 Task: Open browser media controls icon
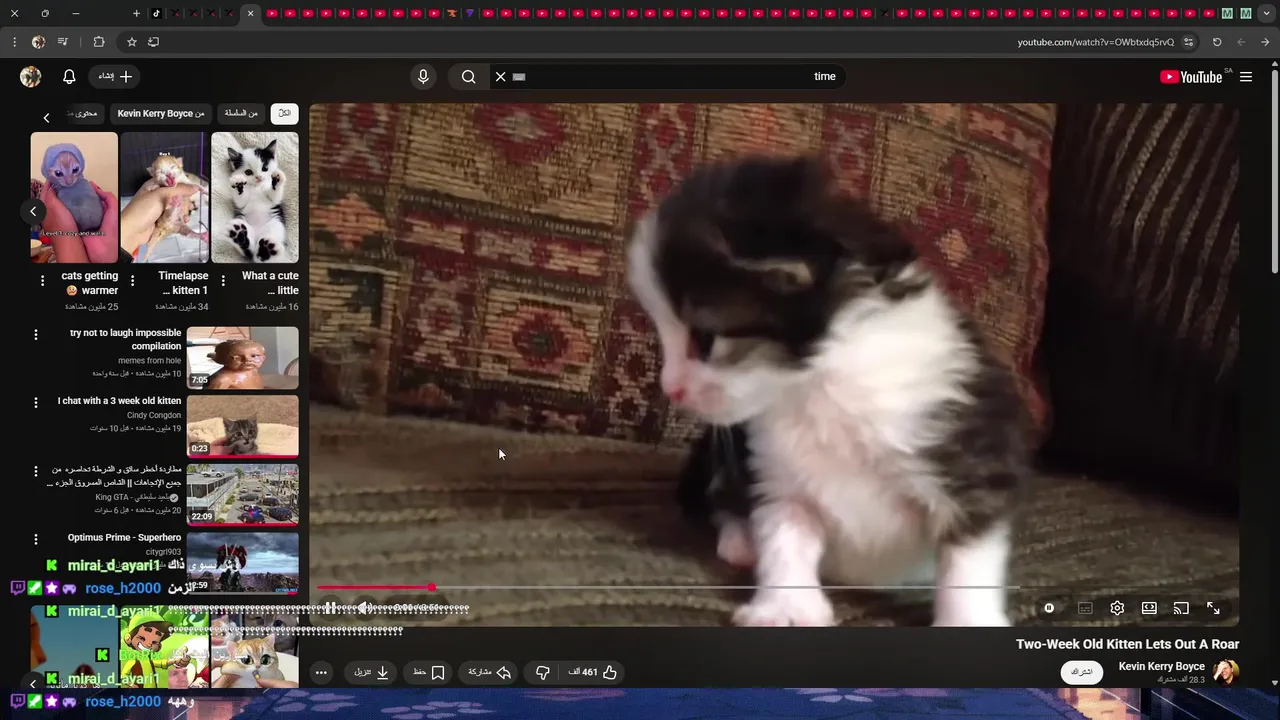coord(63,42)
